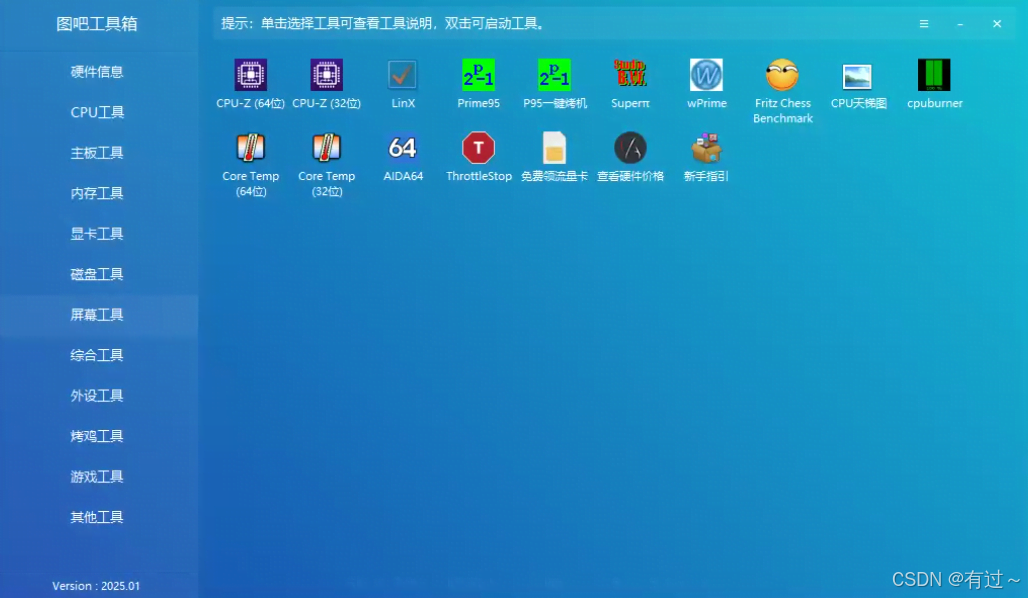
Task: Switch to the 显卡工具 category
Action: point(97,234)
